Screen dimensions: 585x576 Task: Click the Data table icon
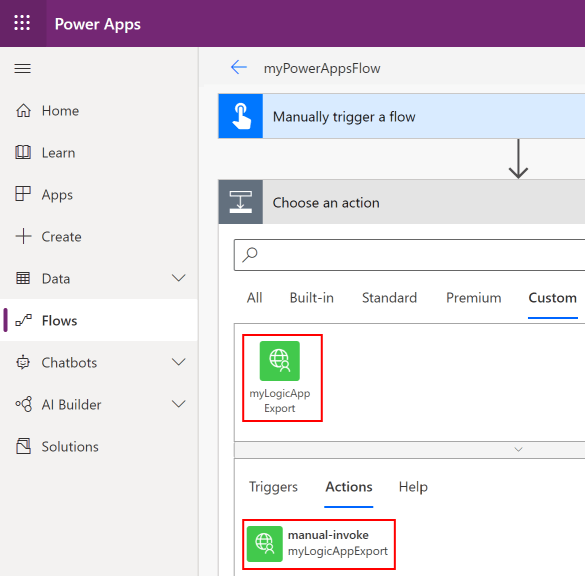pos(23,278)
